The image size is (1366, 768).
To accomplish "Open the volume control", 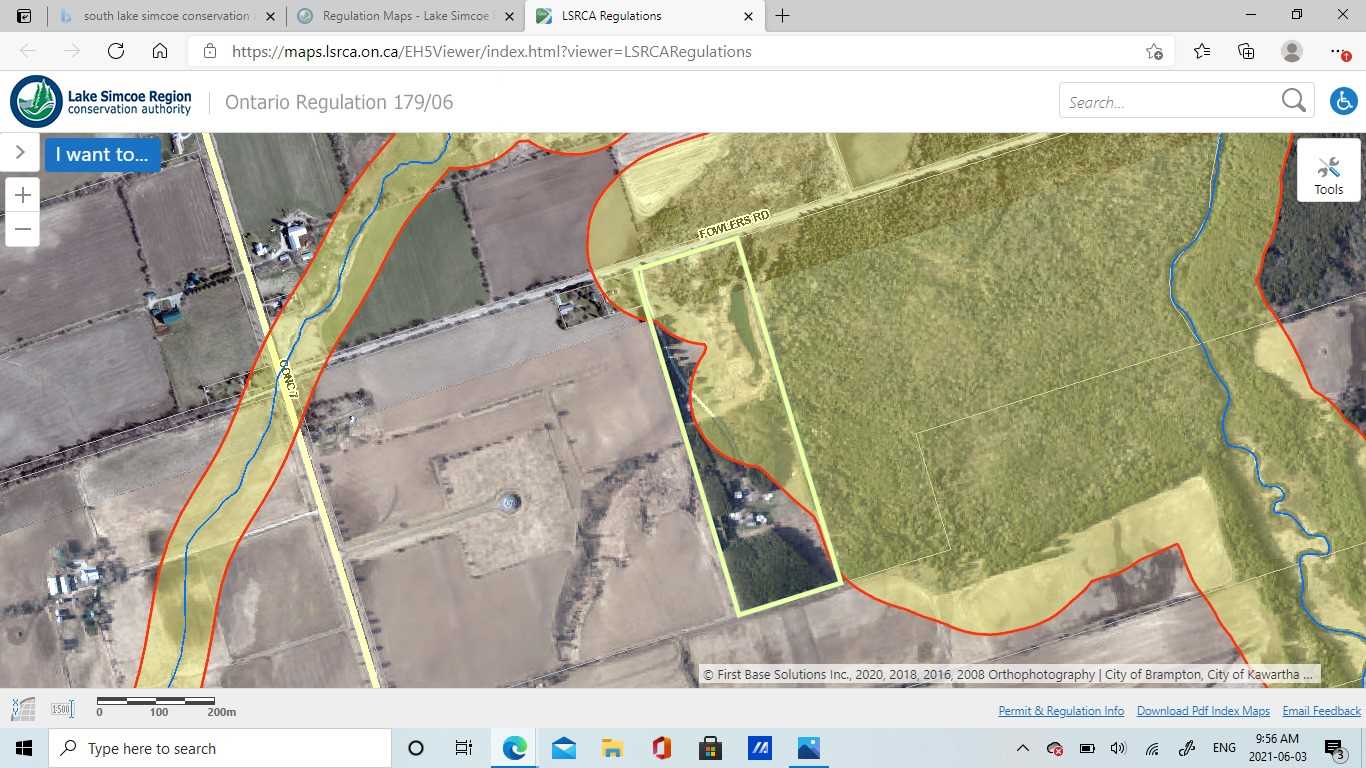I will click(x=1118, y=748).
